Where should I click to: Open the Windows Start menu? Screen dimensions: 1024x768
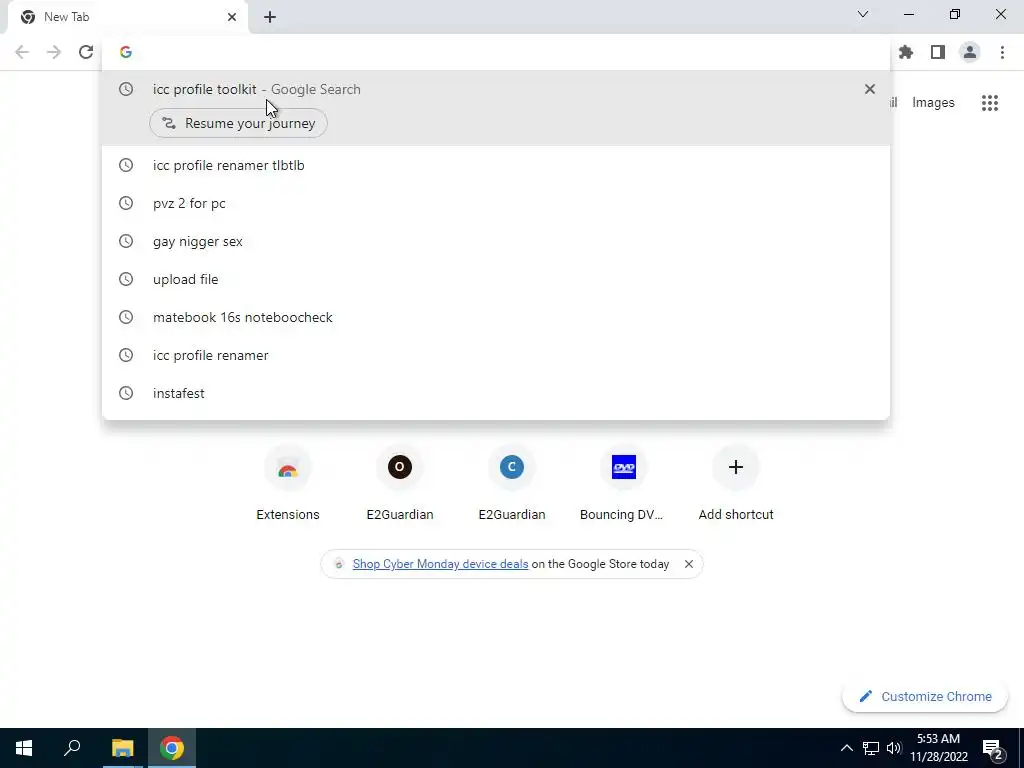(x=24, y=748)
